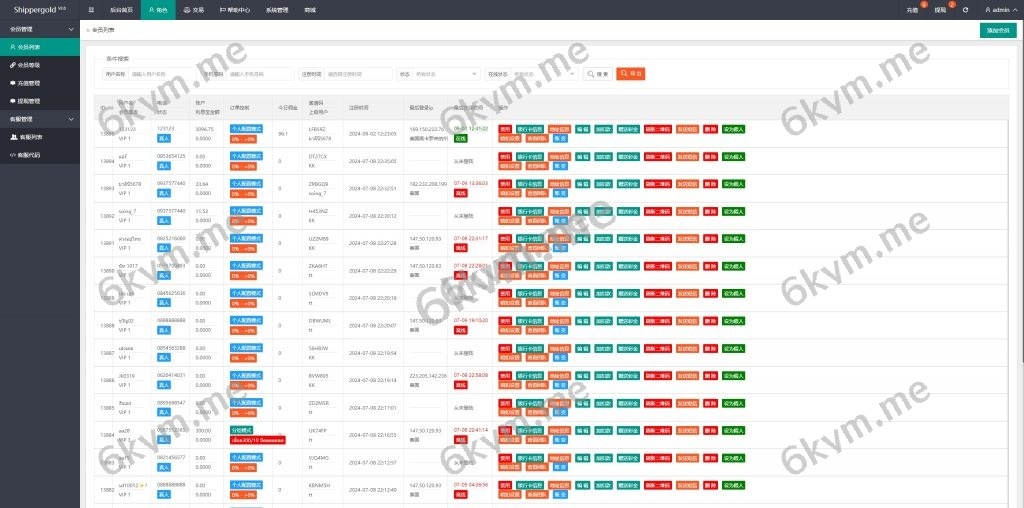Open 会员等级 in the sidebar
Image resolution: width=1024 pixels, height=508 pixels.
pos(29,64)
